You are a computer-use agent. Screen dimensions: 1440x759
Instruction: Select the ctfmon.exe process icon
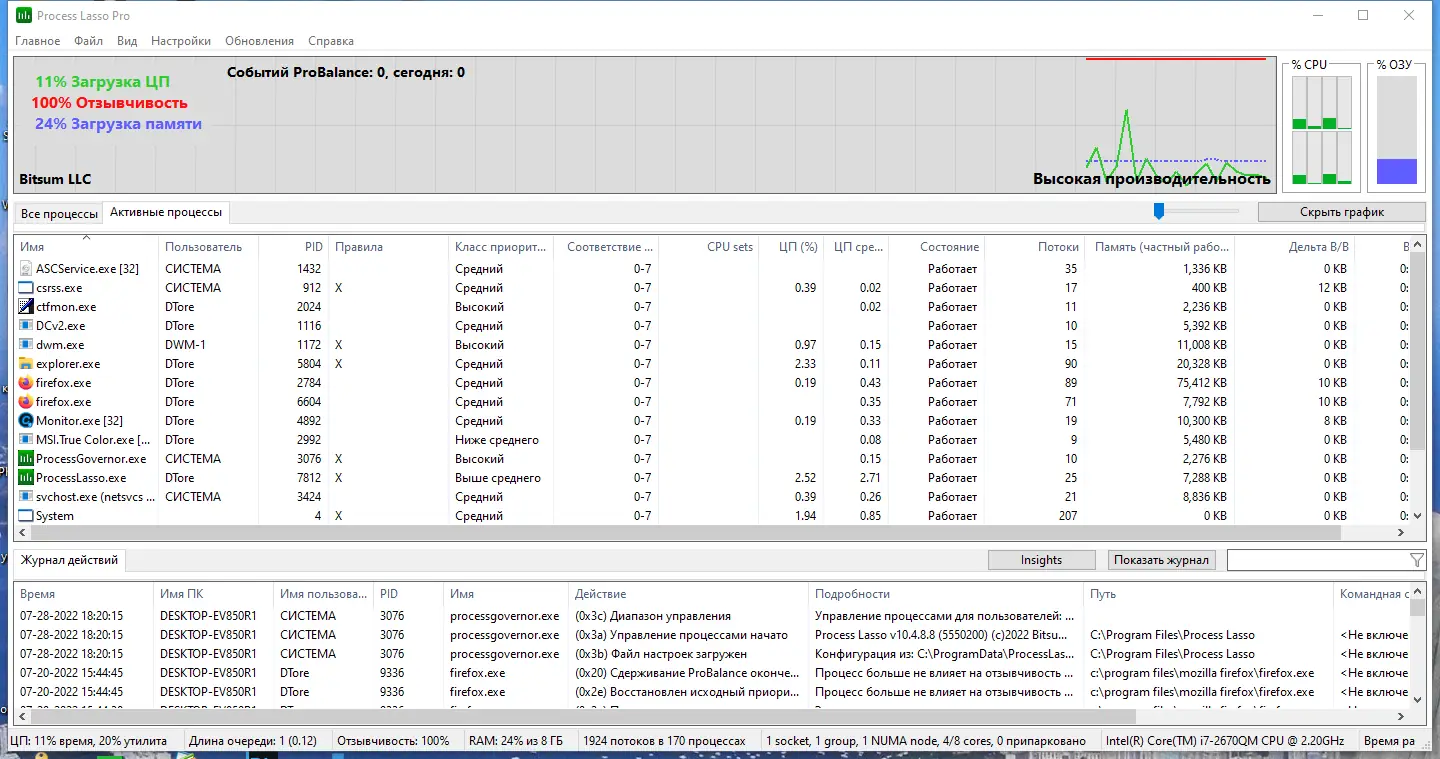coord(26,307)
